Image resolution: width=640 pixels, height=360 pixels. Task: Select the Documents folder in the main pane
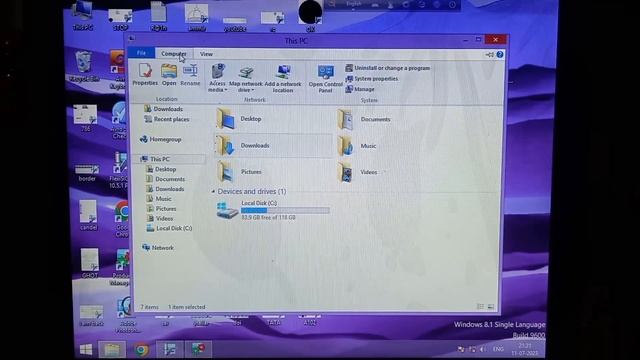pyautogui.click(x=363, y=119)
